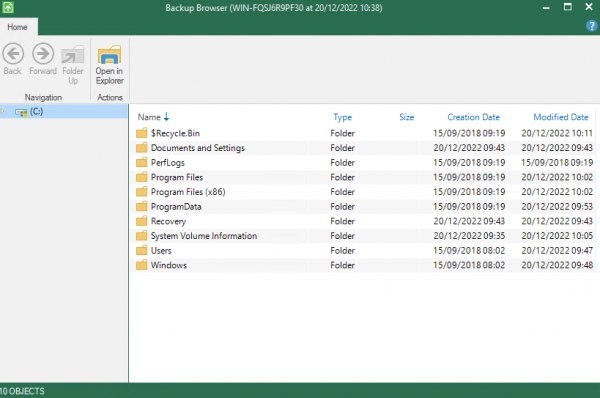600x398 pixels.
Task: Expand the (C:) drive tree node
Action: [x=3, y=111]
